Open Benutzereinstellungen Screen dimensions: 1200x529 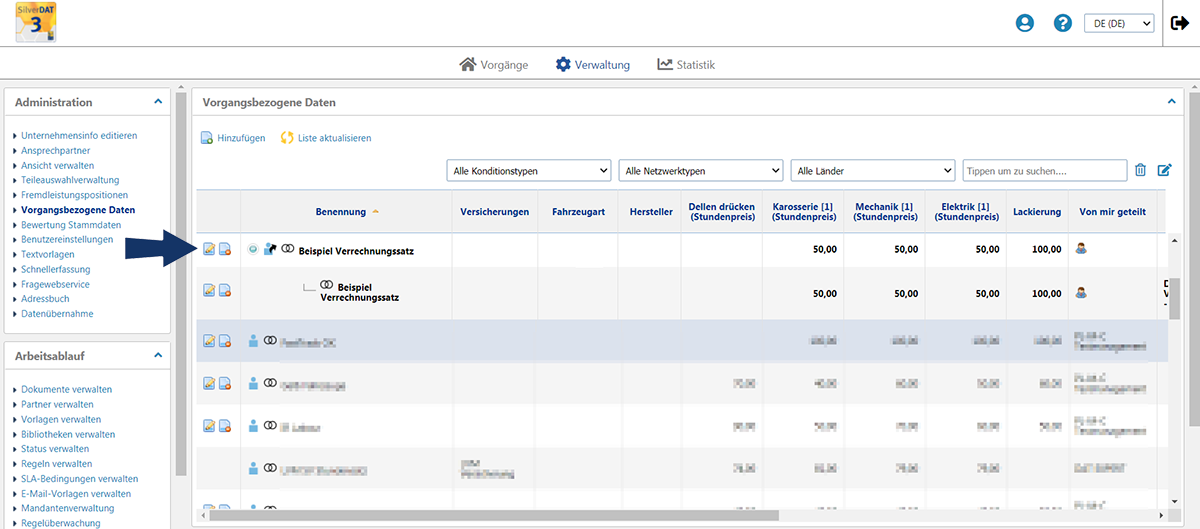point(67,239)
